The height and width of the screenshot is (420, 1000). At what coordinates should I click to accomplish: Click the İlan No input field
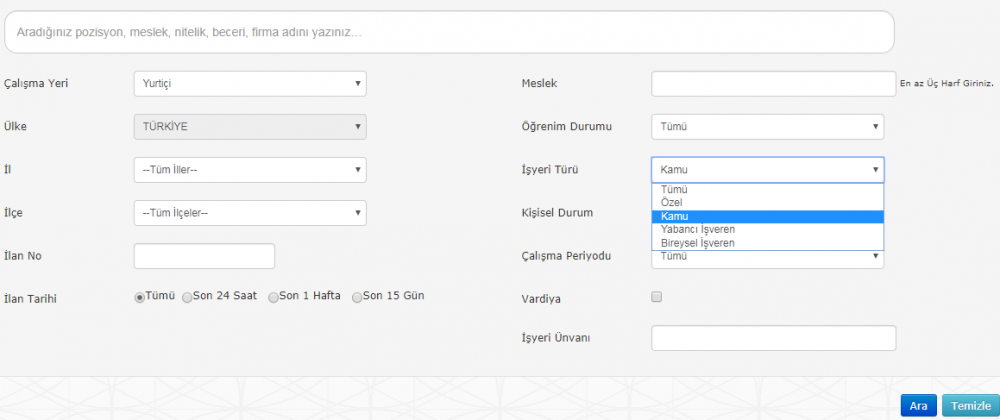pos(204,256)
